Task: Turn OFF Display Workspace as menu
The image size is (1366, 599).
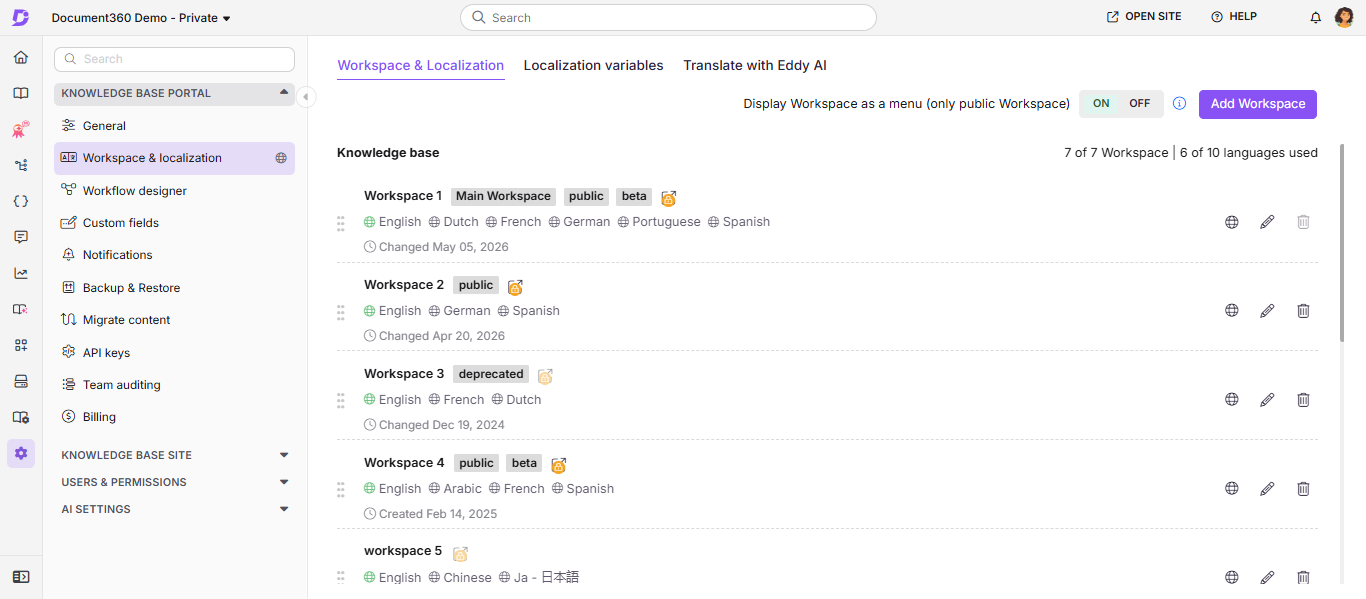Action: pyautogui.click(x=1140, y=104)
